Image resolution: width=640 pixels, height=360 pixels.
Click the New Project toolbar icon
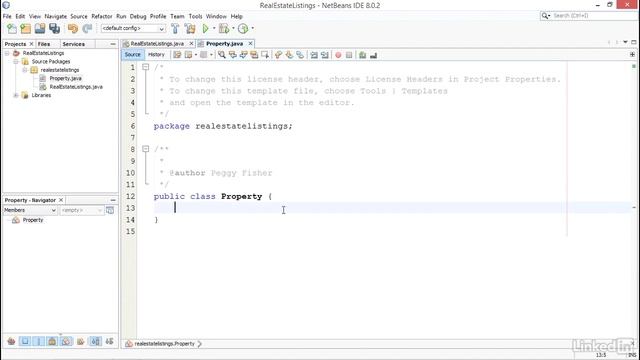point(26,29)
